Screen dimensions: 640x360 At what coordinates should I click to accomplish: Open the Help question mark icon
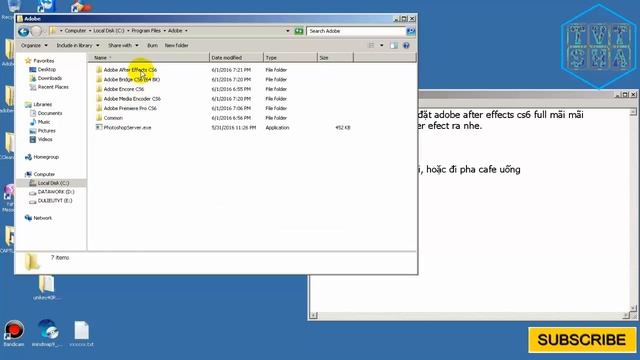click(406, 45)
